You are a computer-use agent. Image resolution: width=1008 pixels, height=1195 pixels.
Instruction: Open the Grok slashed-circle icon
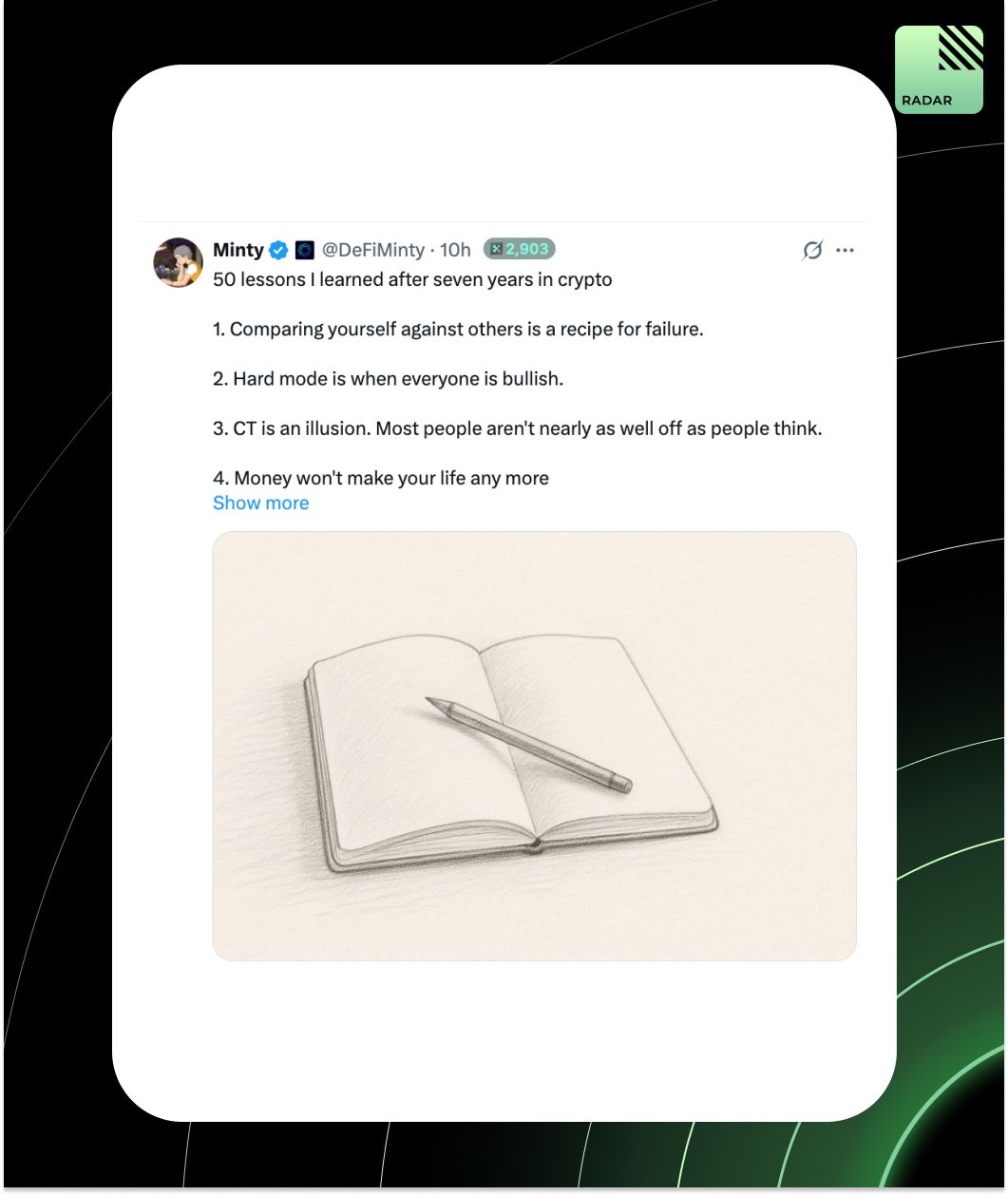pos(812,250)
